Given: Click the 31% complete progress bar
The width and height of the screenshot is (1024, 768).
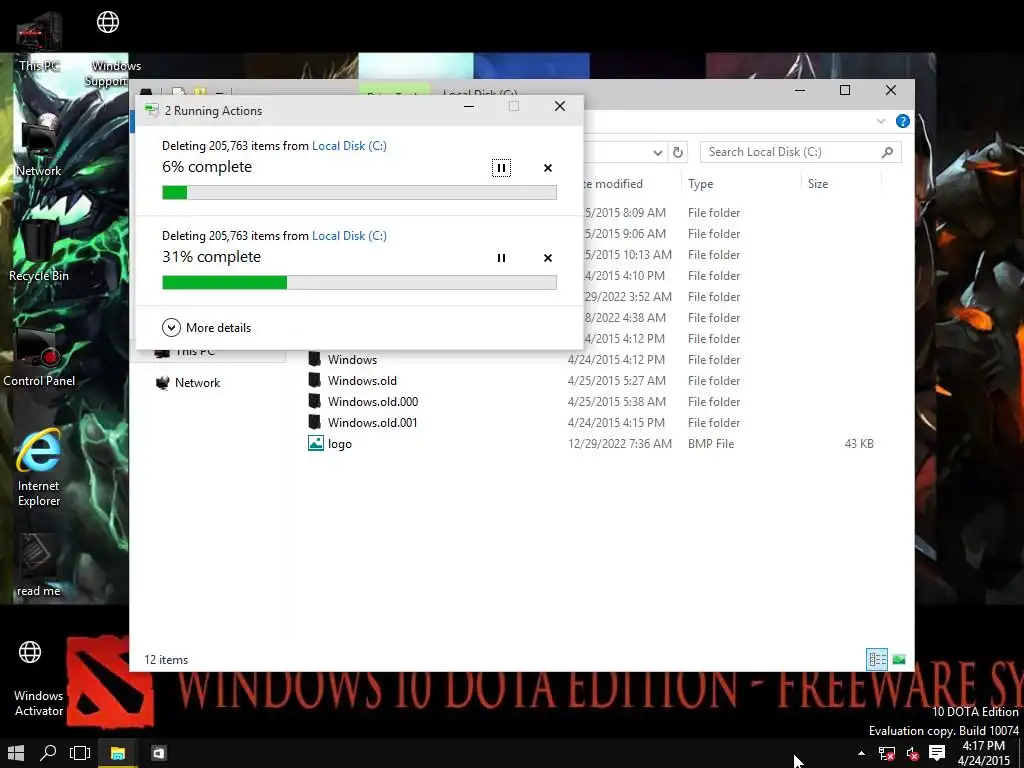Looking at the screenshot, I should tap(359, 282).
